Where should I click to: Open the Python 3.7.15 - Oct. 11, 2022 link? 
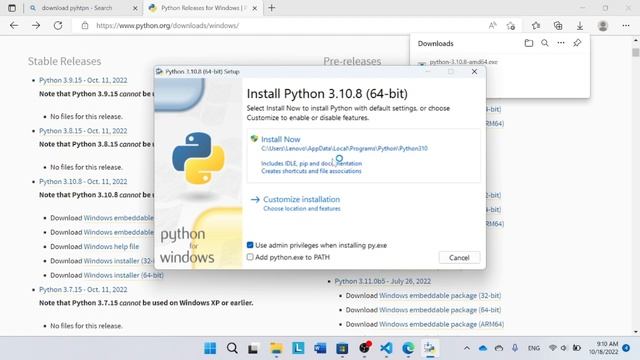(83, 290)
